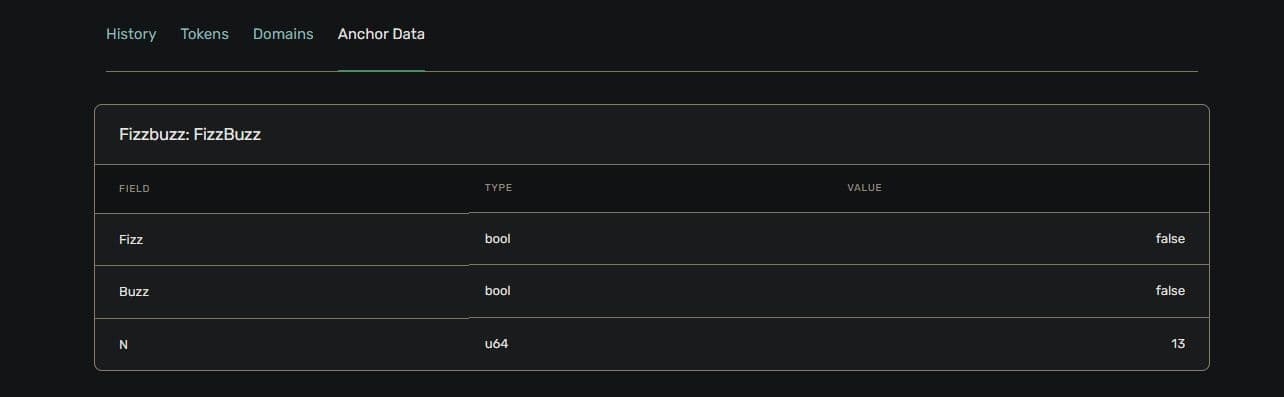This screenshot has width=1284, height=397.
Task: Select the Buzz field name
Action: [x=134, y=291]
